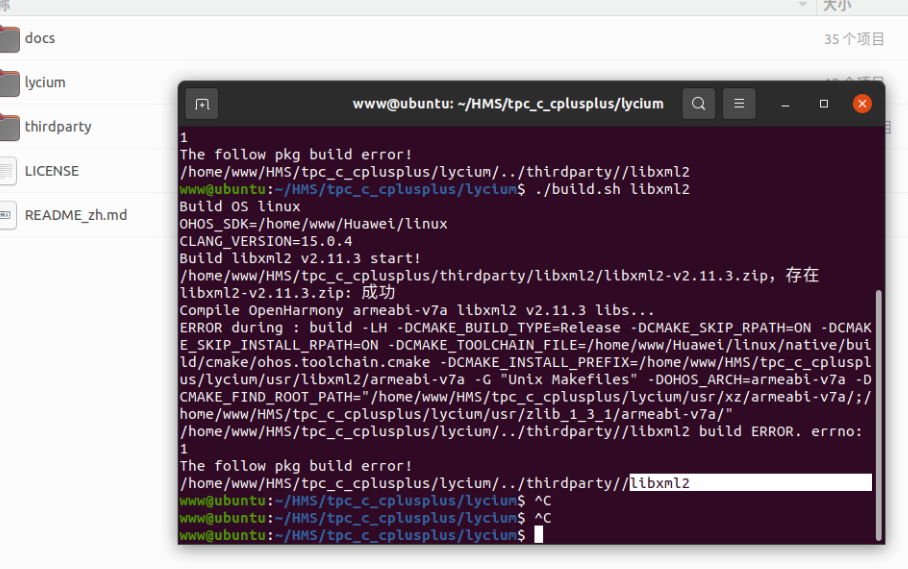Viewport: 908px width, 569px height.
Task: Select the docs folder icon
Action: [9, 39]
